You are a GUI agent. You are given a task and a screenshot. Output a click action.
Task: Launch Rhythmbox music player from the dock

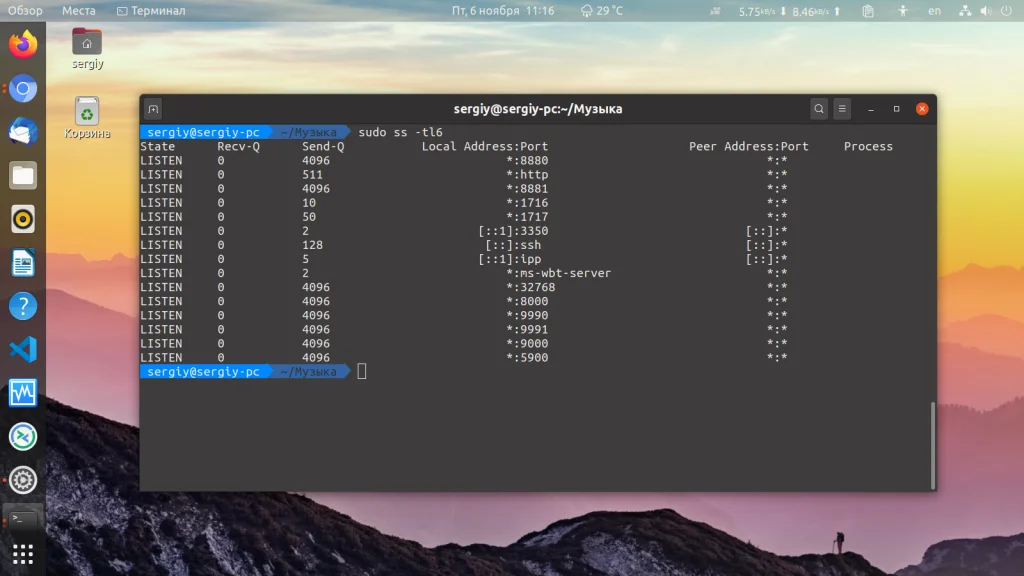tap(23, 219)
